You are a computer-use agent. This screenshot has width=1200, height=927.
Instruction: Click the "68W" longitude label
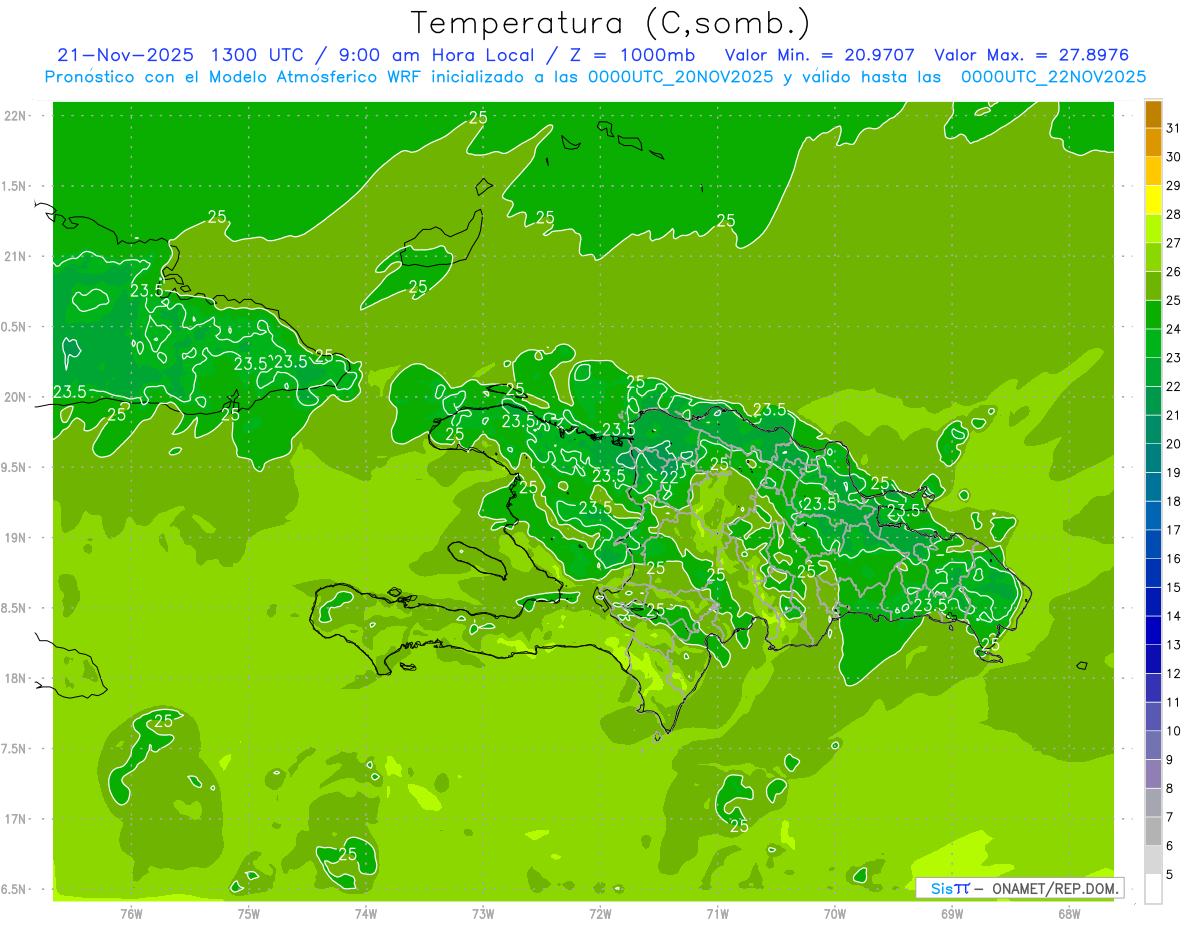(1069, 913)
